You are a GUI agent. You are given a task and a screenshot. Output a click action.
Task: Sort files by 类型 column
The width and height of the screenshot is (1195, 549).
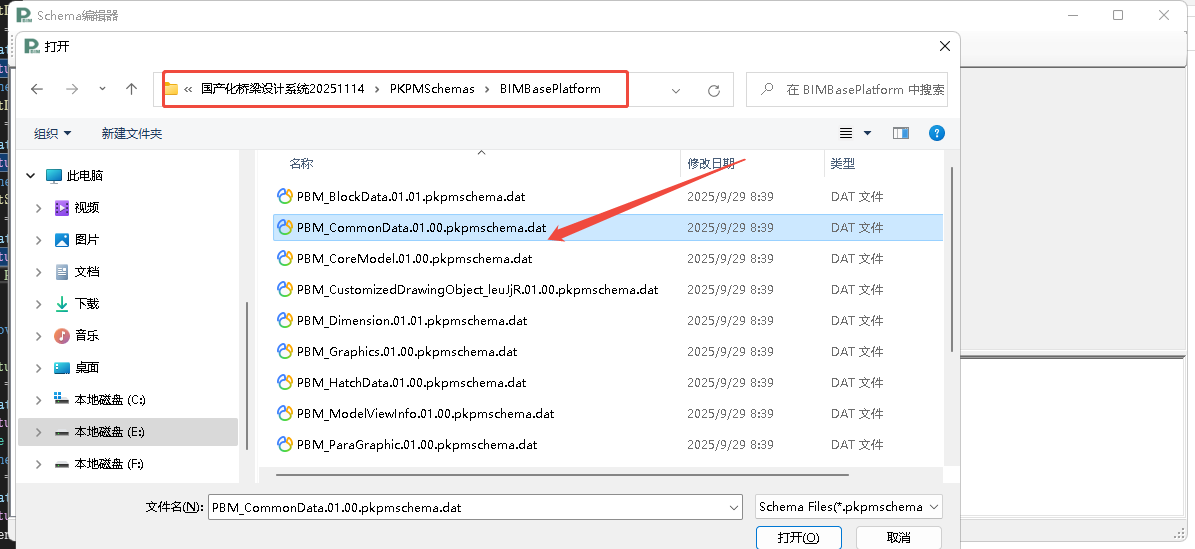[x=843, y=163]
